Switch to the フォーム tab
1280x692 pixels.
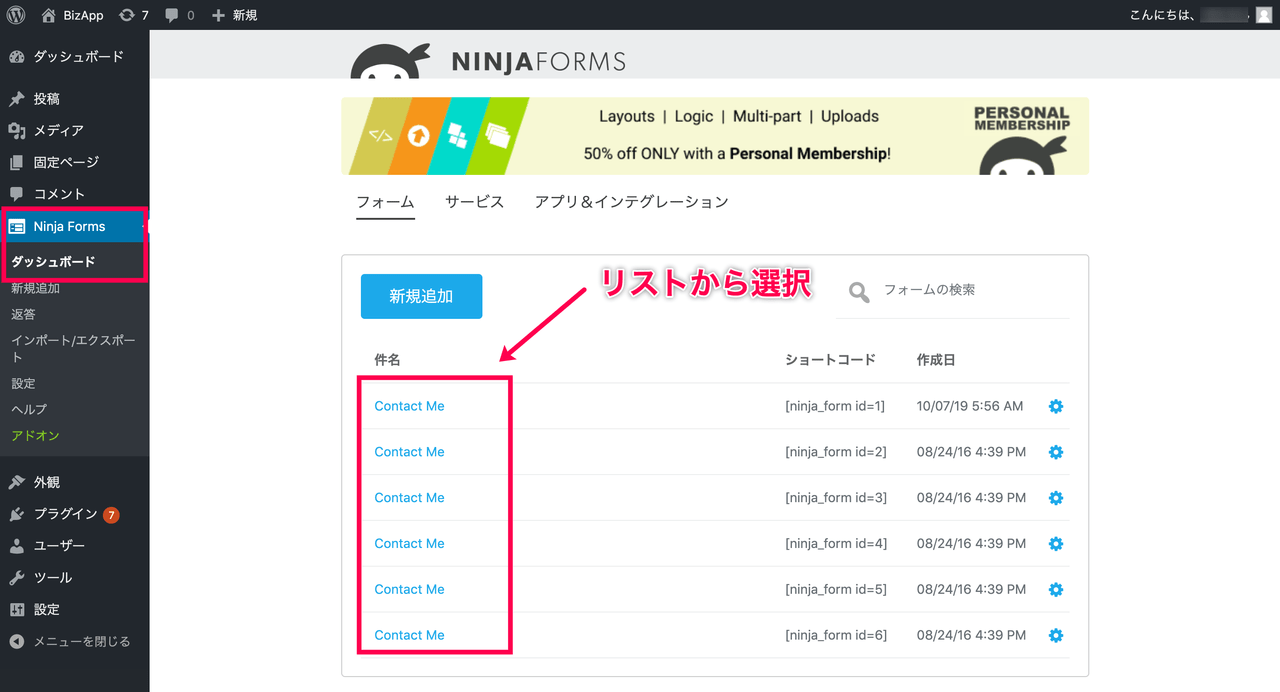tap(385, 202)
